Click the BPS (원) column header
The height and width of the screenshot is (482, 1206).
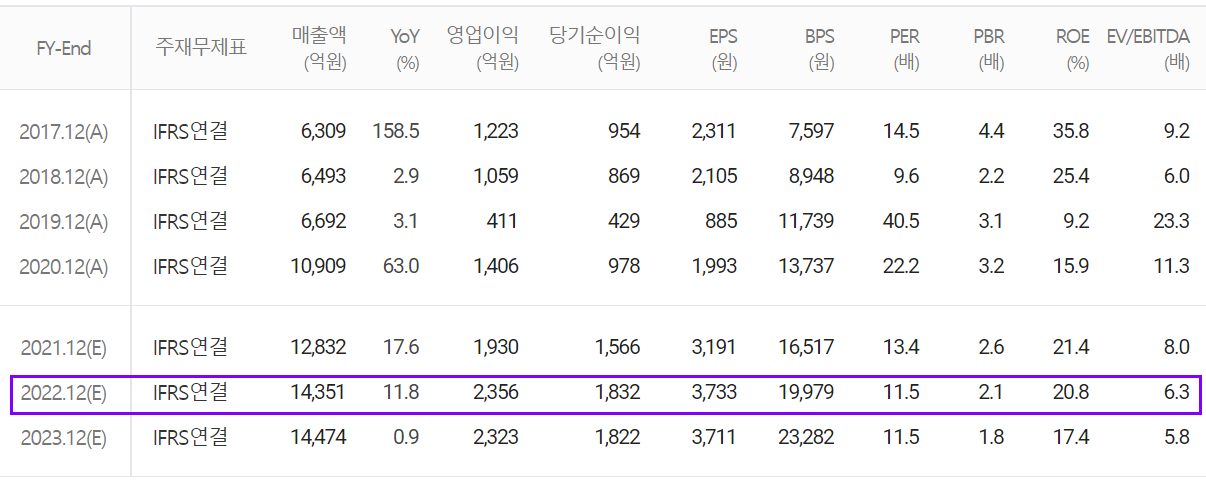819,48
